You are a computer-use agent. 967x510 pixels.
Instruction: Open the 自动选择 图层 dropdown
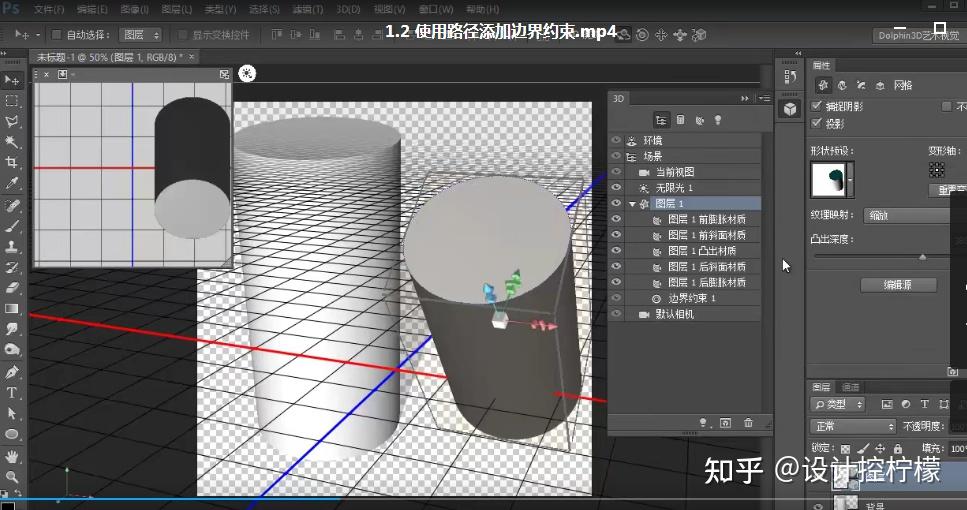(140, 35)
